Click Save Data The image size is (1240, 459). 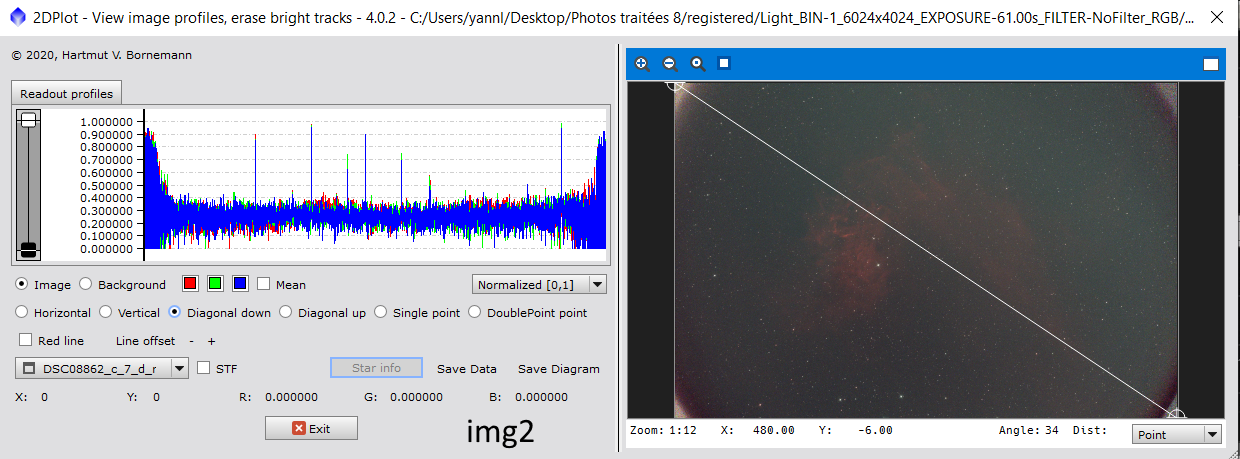click(x=467, y=369)
